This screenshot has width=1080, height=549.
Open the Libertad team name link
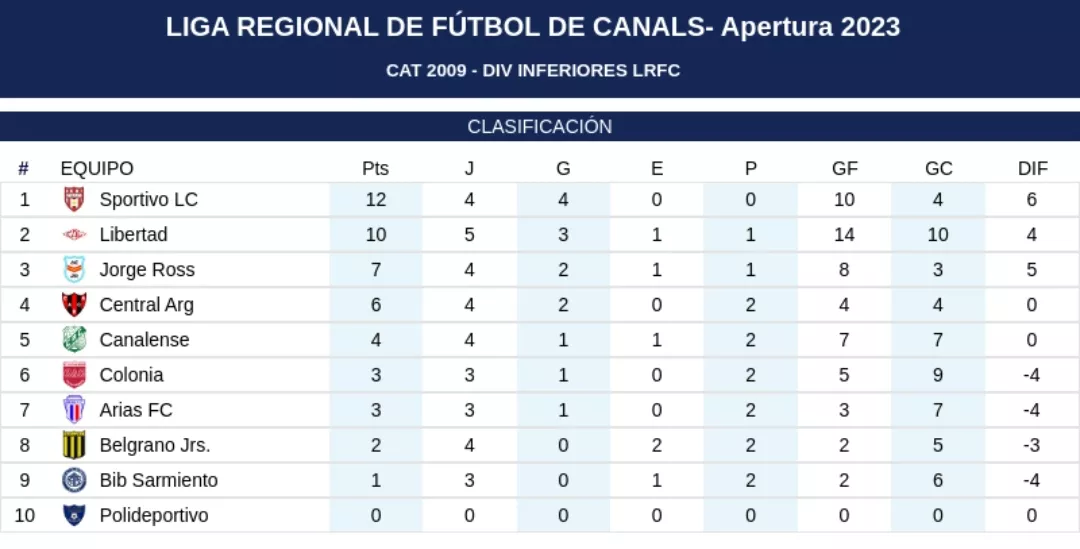pos(133,234)
